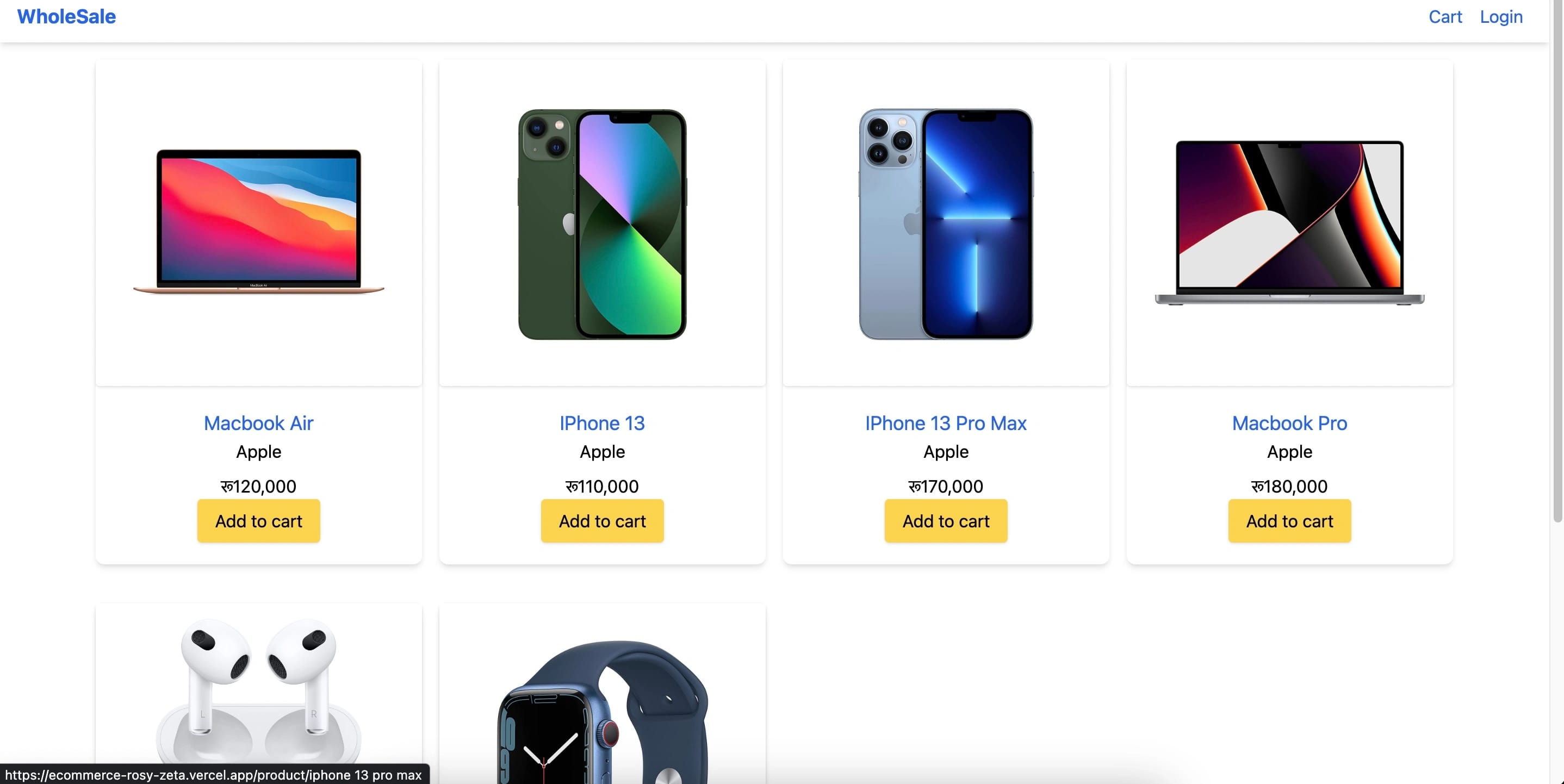This screenshot has width=1564, height=784.
Task: Open the WholeSale home logo link
Action: click(x=66, y=16)
